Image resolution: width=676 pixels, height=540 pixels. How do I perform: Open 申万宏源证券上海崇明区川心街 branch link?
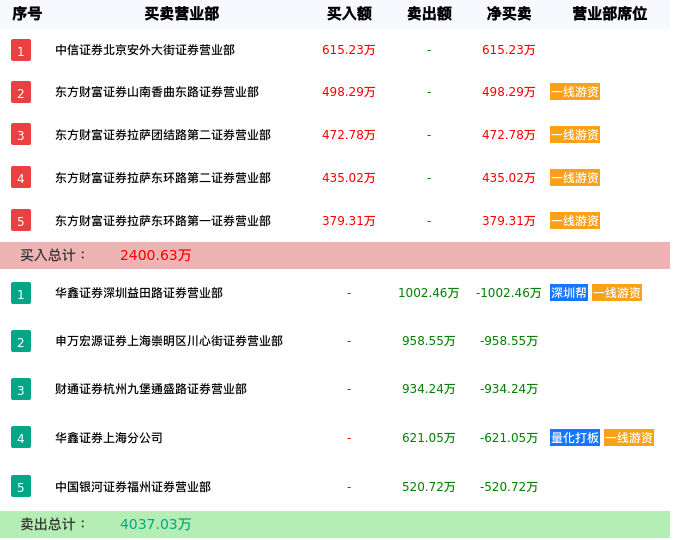pyautogui.click(x=169, y=341)
